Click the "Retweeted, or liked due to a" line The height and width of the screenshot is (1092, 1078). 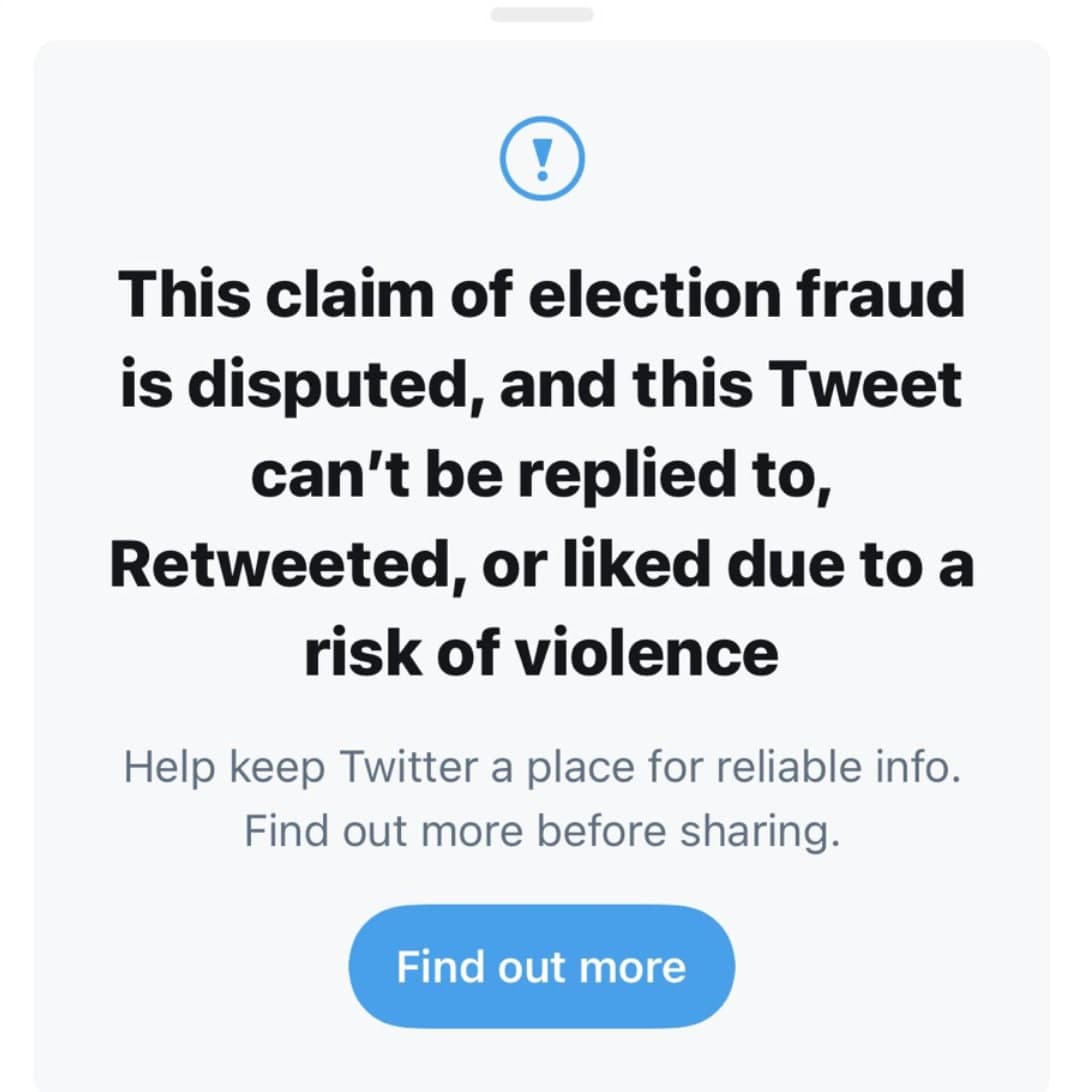pos(541,565)
